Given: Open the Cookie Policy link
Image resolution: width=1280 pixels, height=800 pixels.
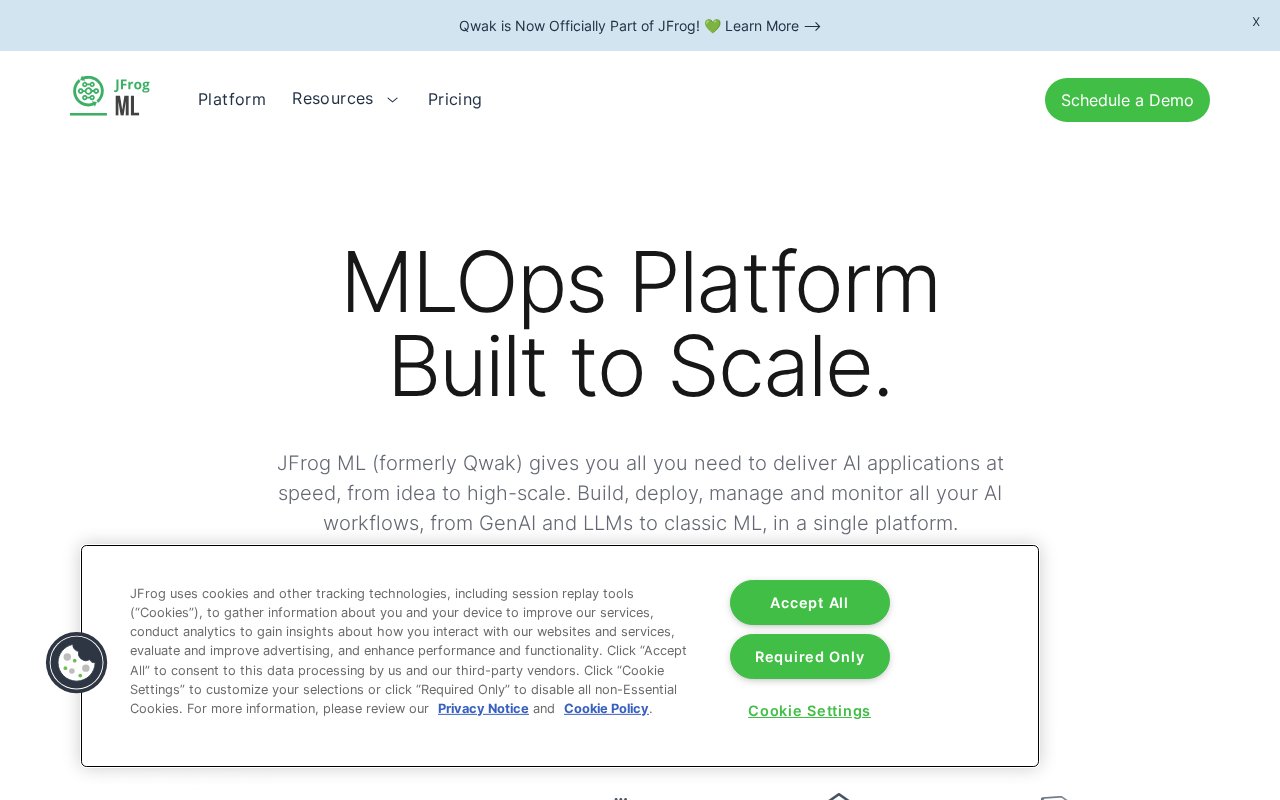Looking at the screenshot, I should (x=606, y=708).
